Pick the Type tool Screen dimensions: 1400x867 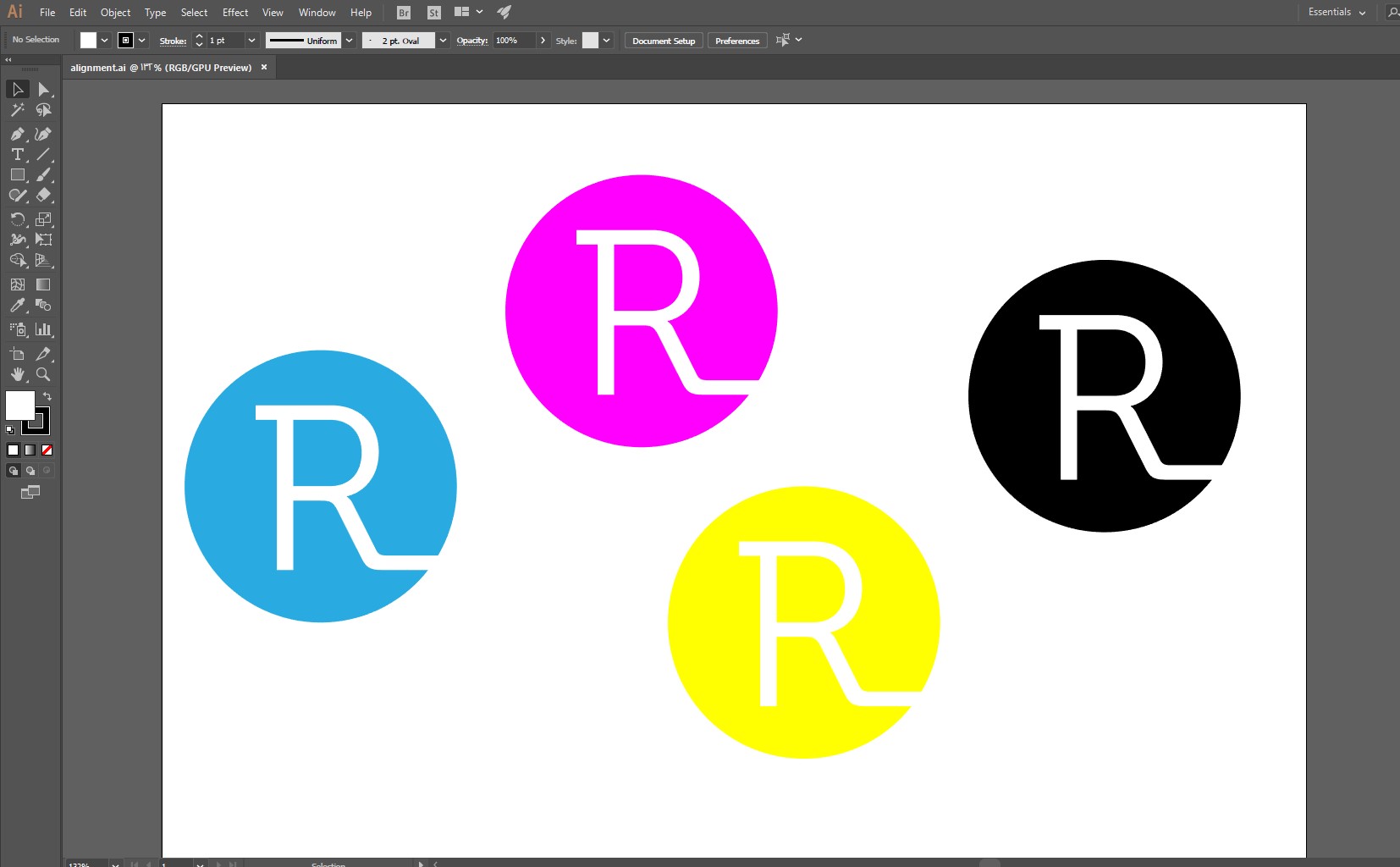(18, 154)
